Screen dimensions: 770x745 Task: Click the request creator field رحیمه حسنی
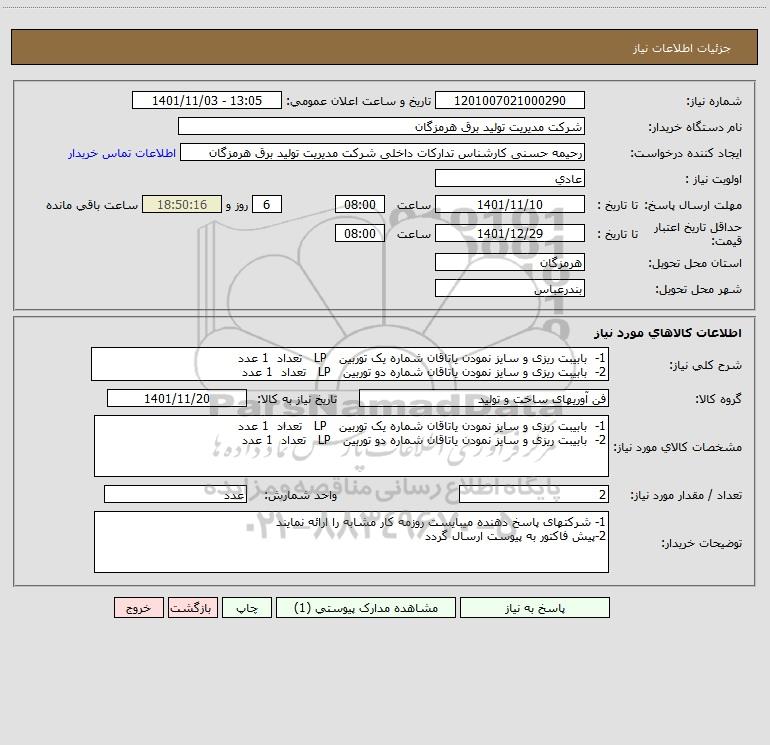[383, 152]
